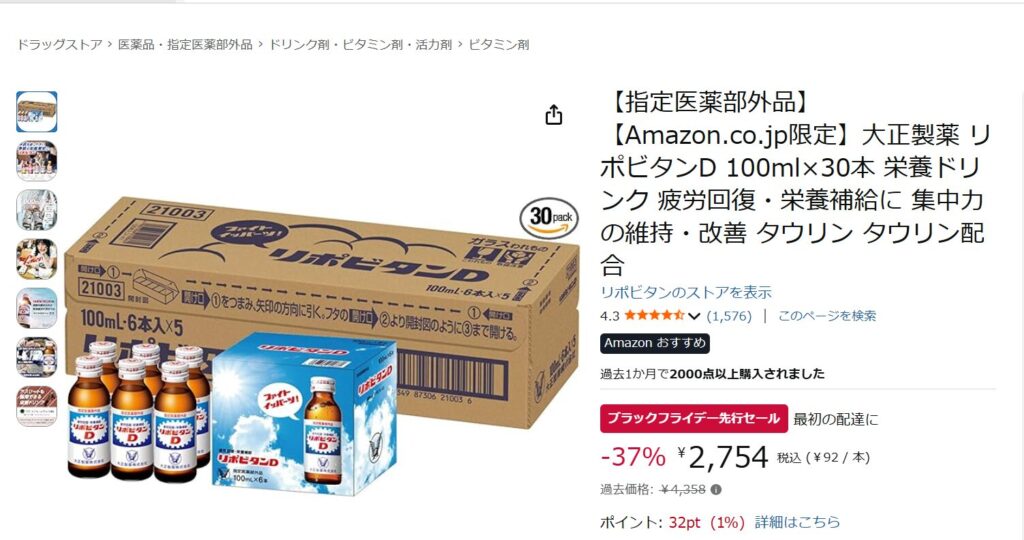The height and width of the screenshot is (540, 1024).
Task: Click このページを検索 link
Action: [x=827, y=316]
